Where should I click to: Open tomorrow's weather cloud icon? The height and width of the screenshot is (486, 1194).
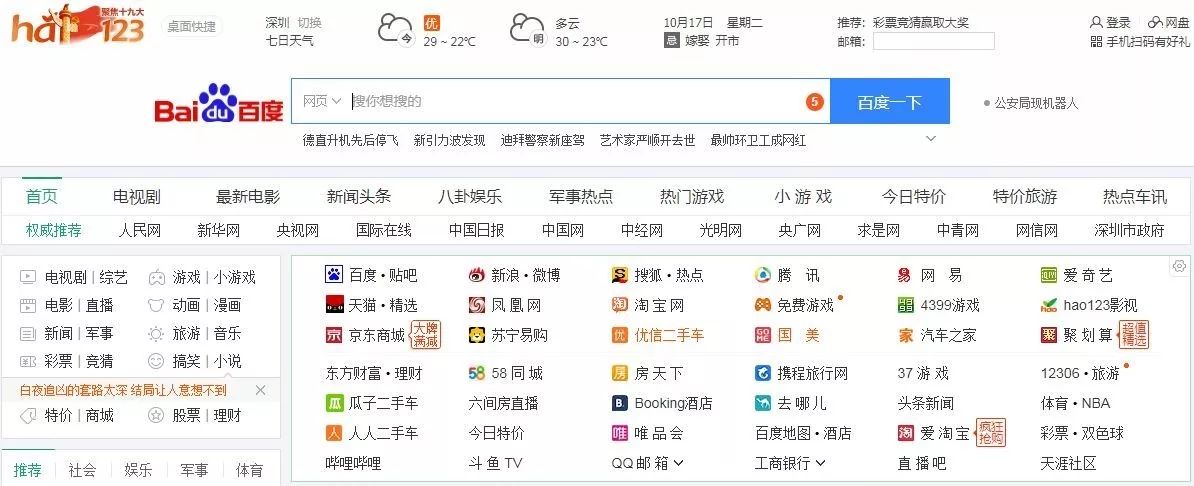(529, 30)
